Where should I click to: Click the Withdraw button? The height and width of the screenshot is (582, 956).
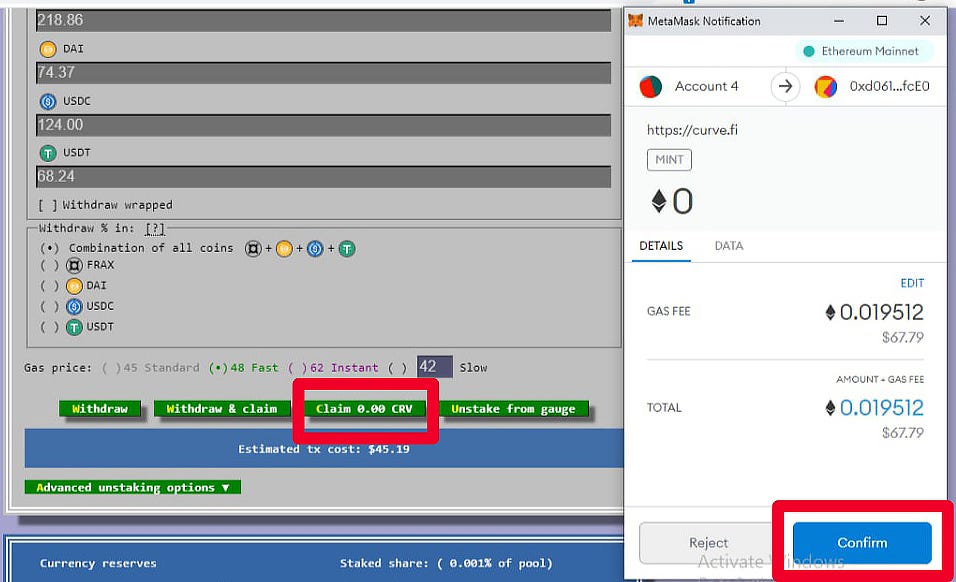click(x=100, y=409)
